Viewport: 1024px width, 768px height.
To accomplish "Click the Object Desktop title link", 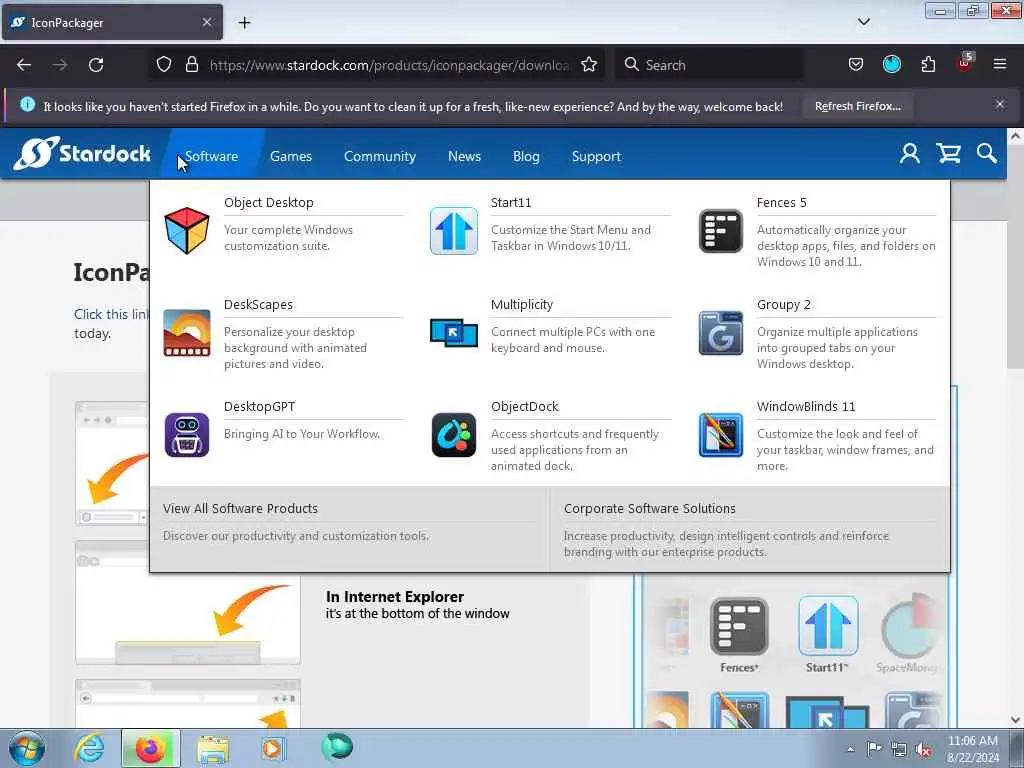I will point(268,202).
